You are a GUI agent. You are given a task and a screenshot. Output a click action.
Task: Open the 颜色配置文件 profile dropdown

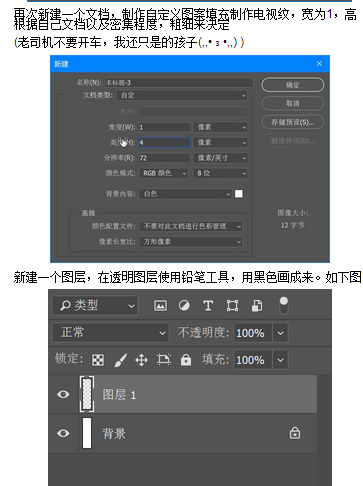[x=191, y=226]
